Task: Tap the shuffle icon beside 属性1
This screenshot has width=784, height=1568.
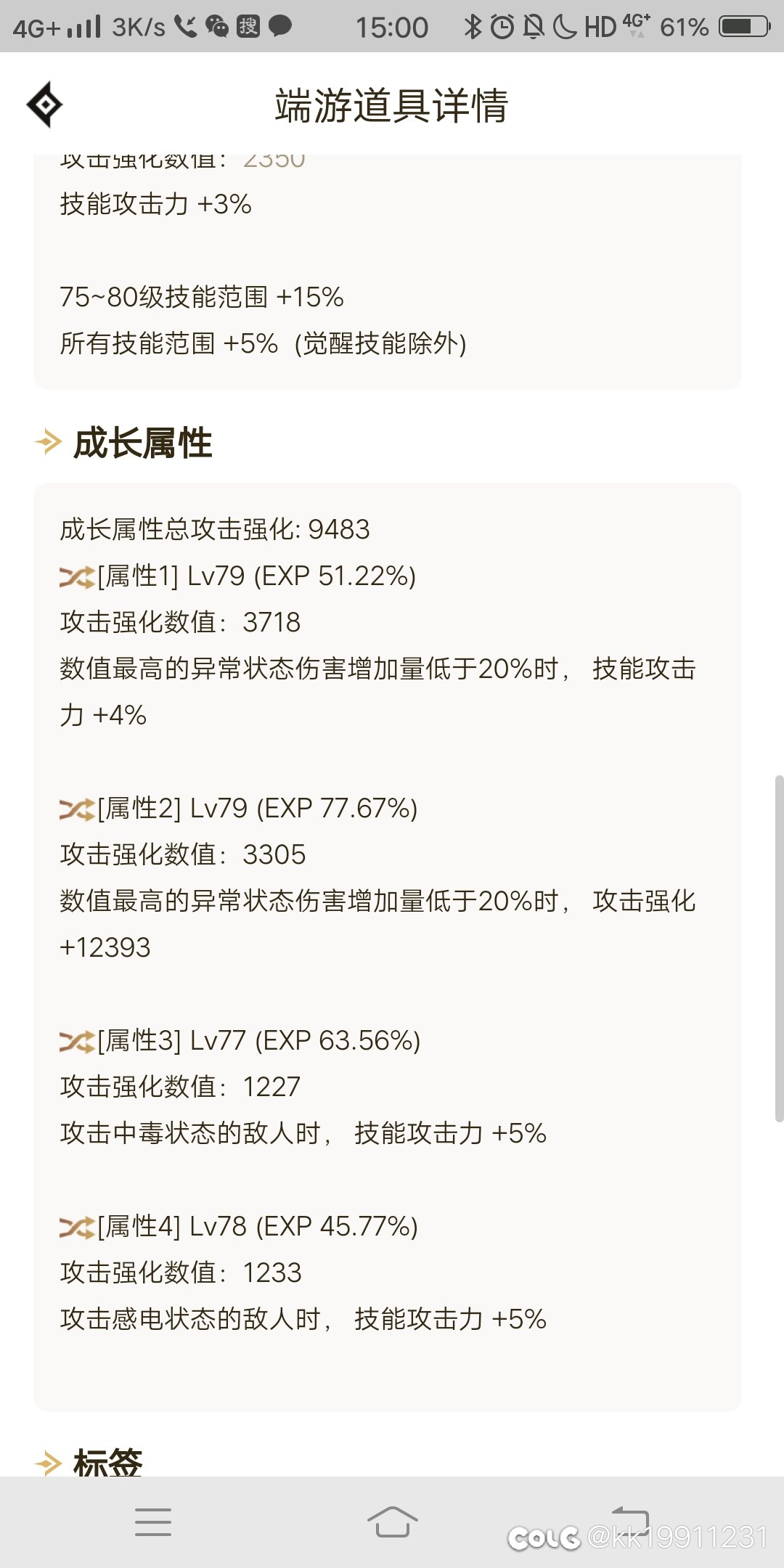Action: tap(77, 578)
